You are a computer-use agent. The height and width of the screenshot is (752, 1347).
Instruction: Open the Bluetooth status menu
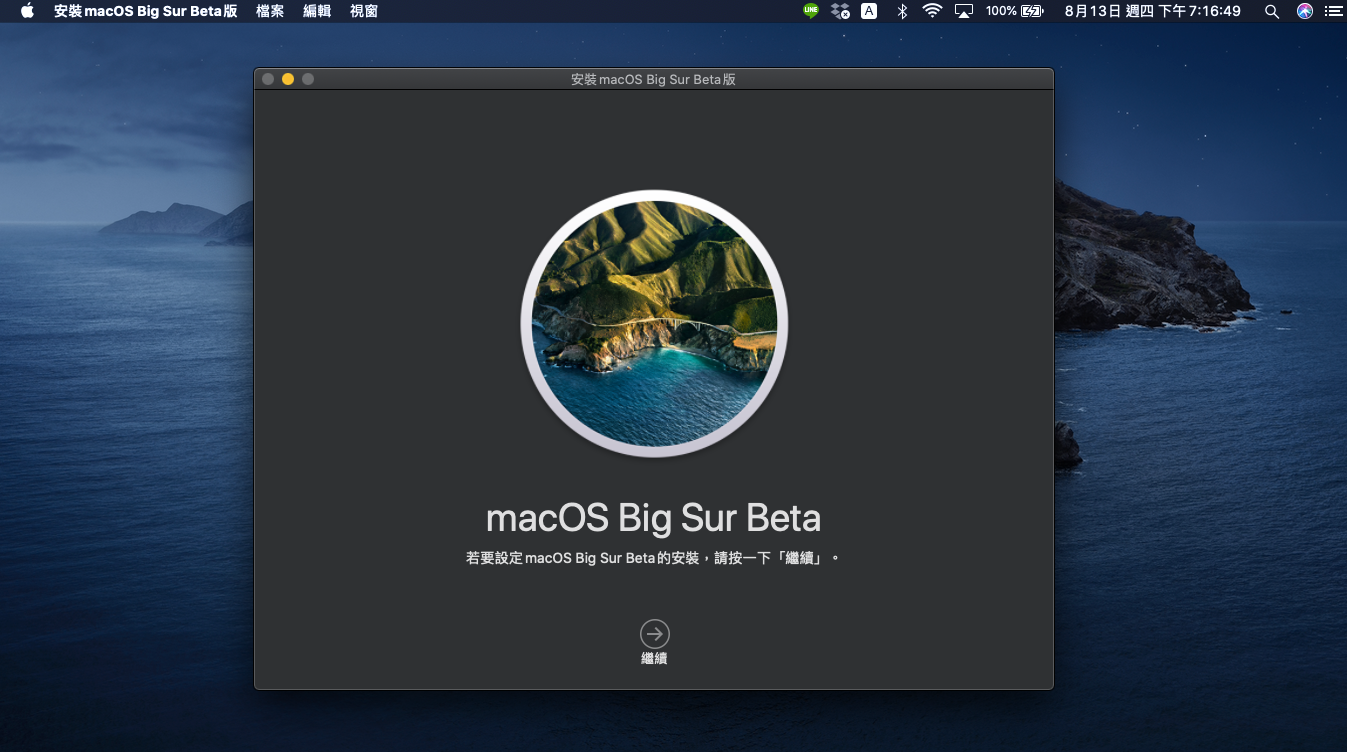pos(901,11)
